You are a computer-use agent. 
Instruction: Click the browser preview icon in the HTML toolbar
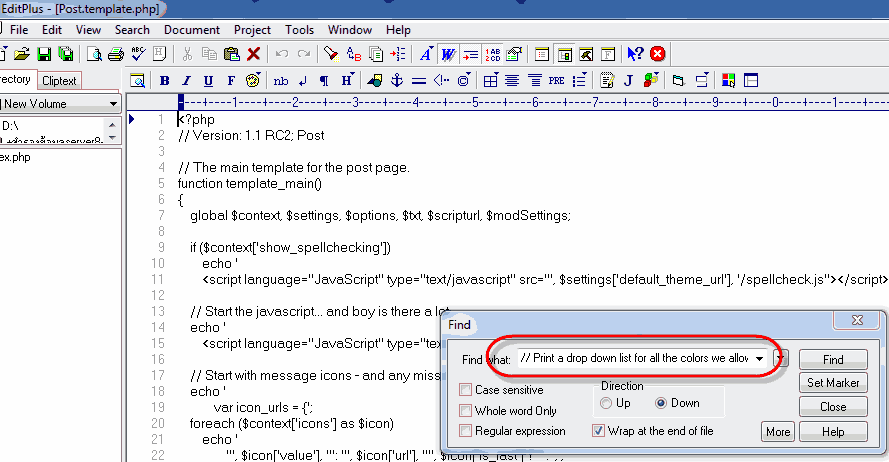click(137, 80)
